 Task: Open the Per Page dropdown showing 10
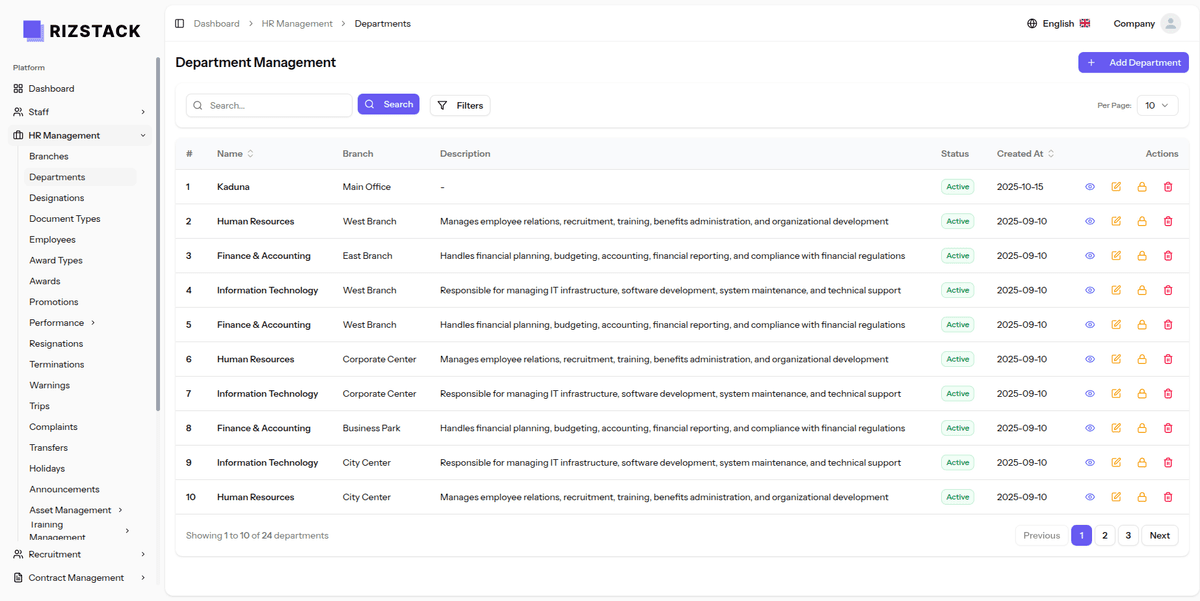click(x=1156, y=104)
